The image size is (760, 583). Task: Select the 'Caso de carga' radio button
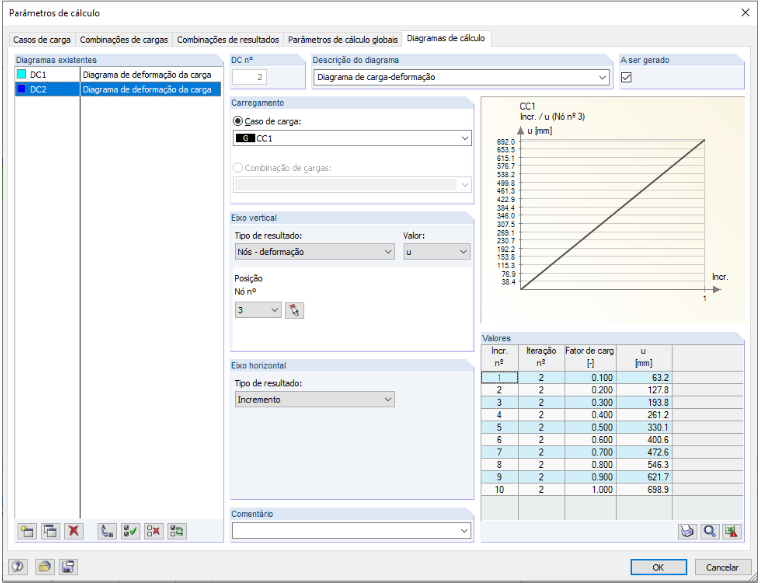coord(238,121)
